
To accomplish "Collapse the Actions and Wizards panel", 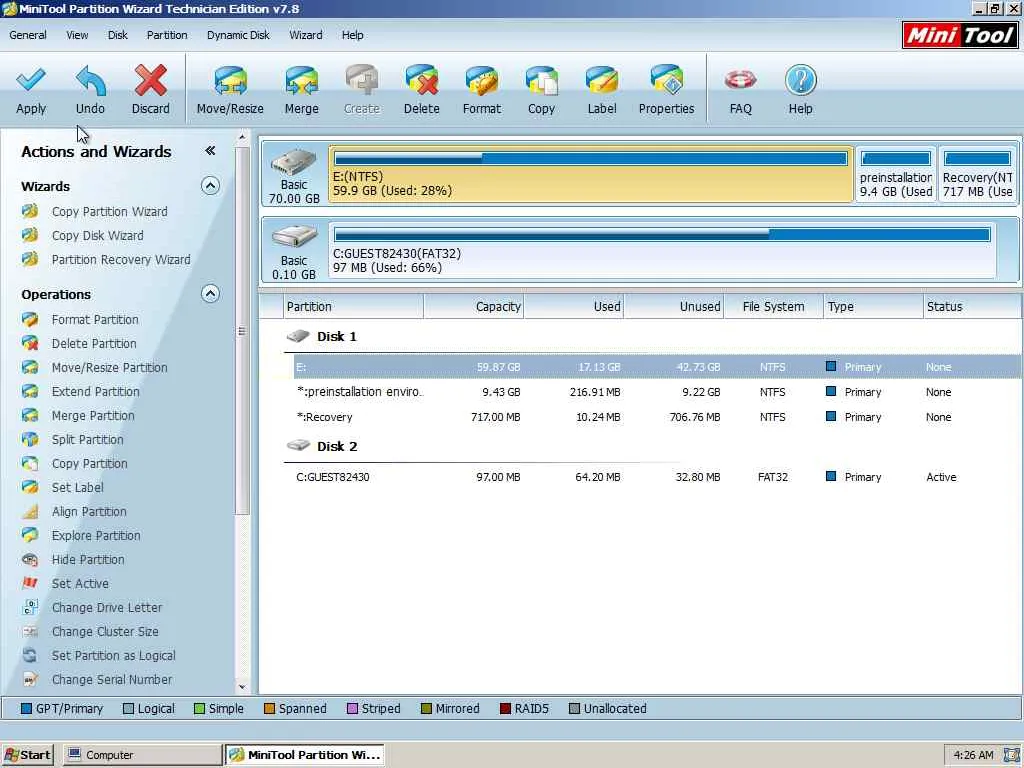I will coord(210,151).
